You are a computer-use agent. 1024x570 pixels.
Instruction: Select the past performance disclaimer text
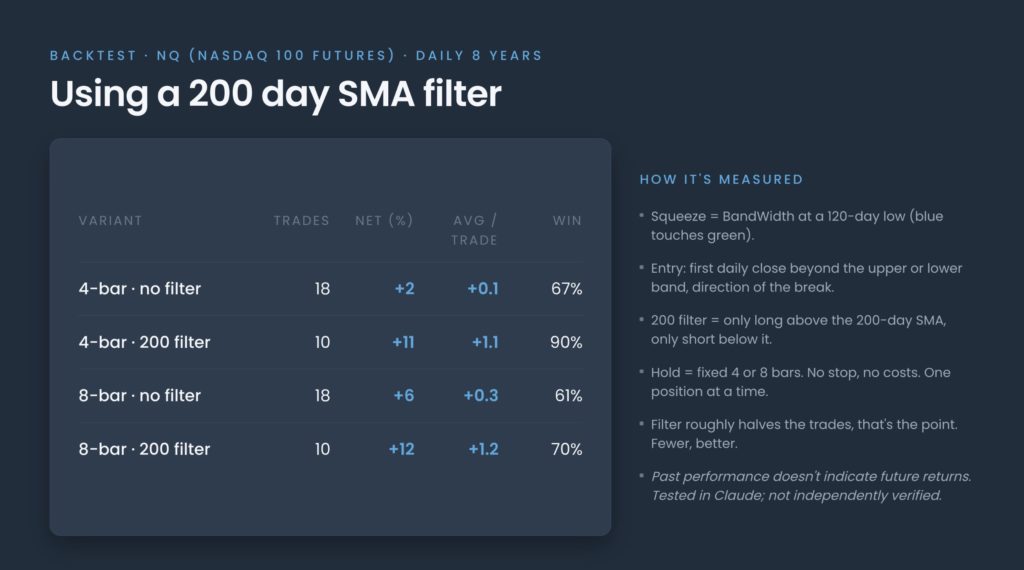[x=811, y=486]
